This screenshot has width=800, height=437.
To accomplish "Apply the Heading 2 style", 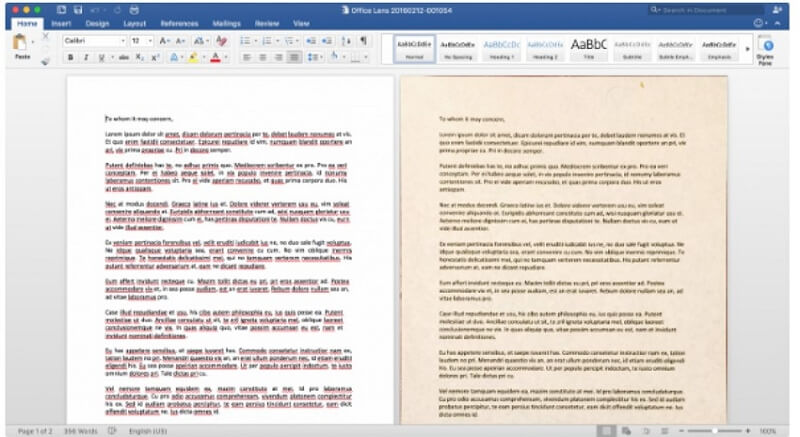I will pos(545,49).
